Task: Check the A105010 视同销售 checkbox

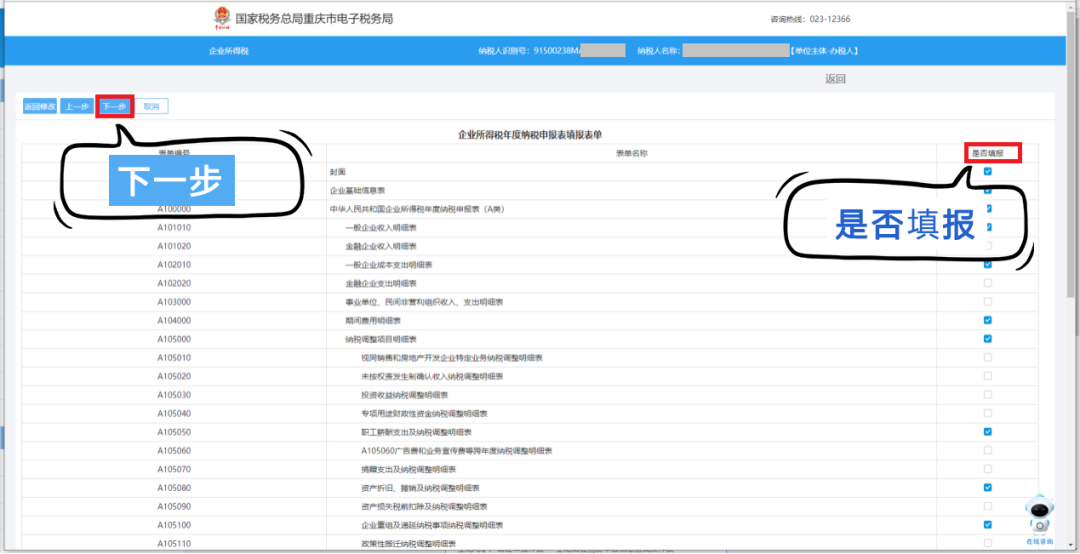Action: 988,358
